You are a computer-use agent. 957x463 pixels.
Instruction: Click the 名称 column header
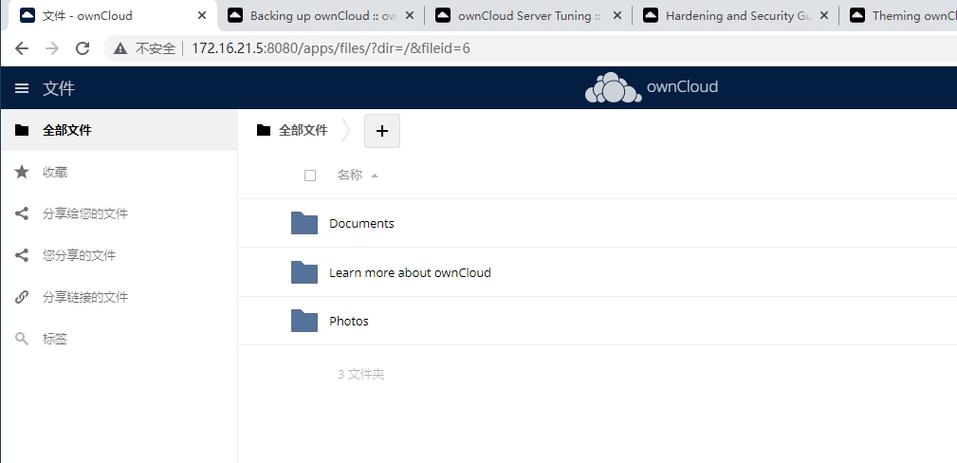[x=350, y=176]
